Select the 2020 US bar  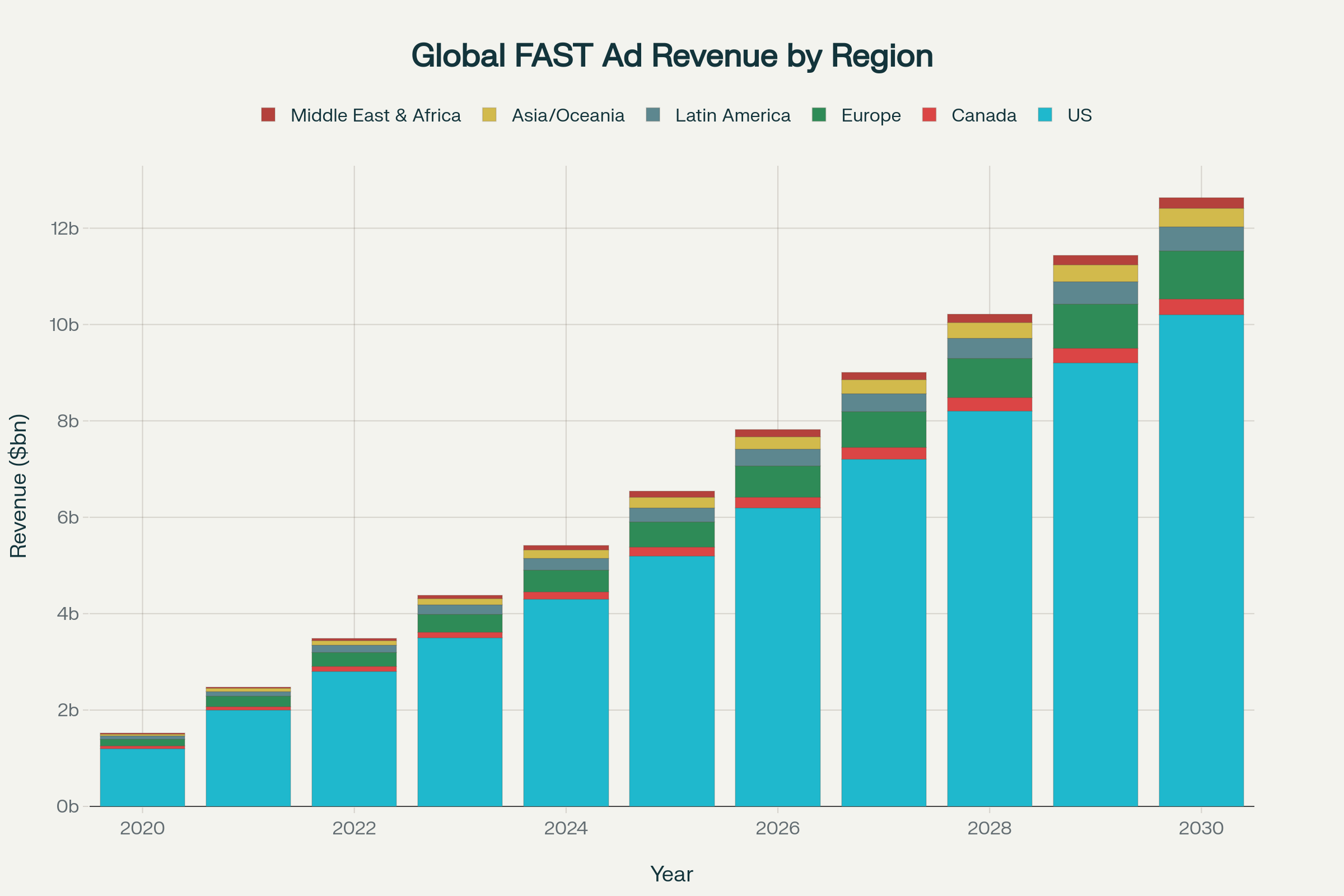click(x=142, y=777)
